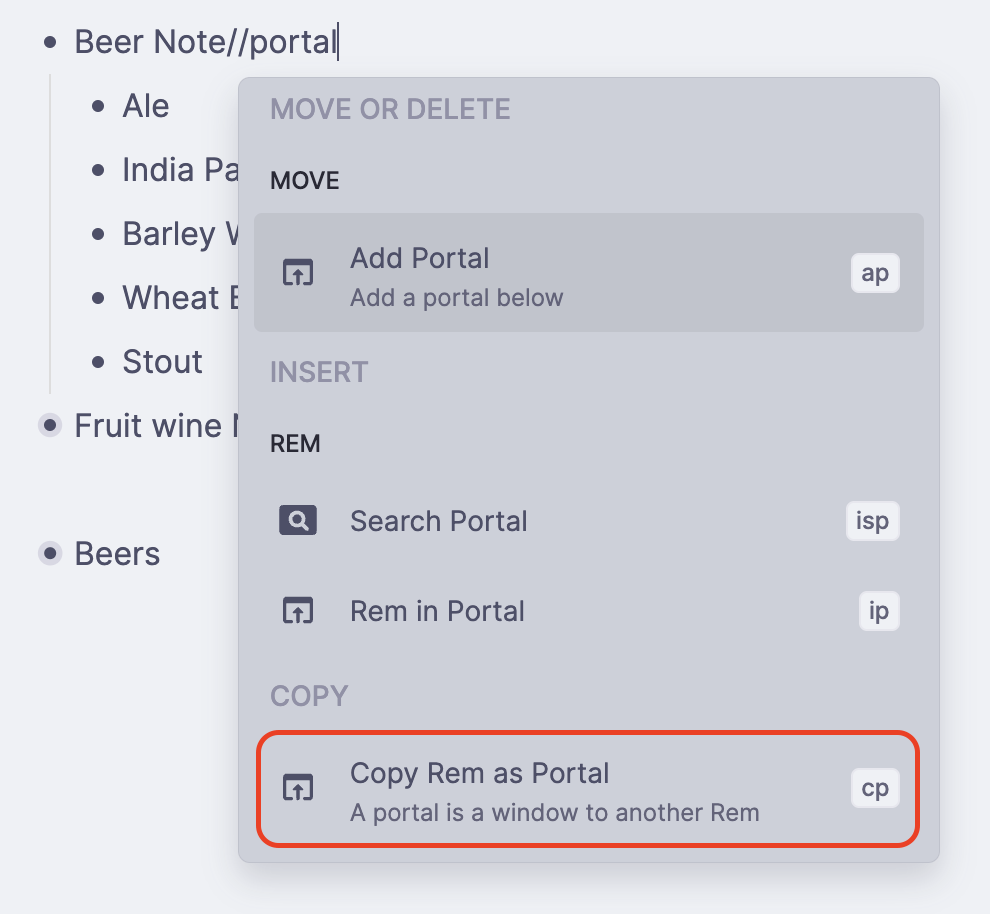The width and height of the screenshot is (990, 914).
Task: Click the Add Portal icon
Action: (x=298, y=272)
